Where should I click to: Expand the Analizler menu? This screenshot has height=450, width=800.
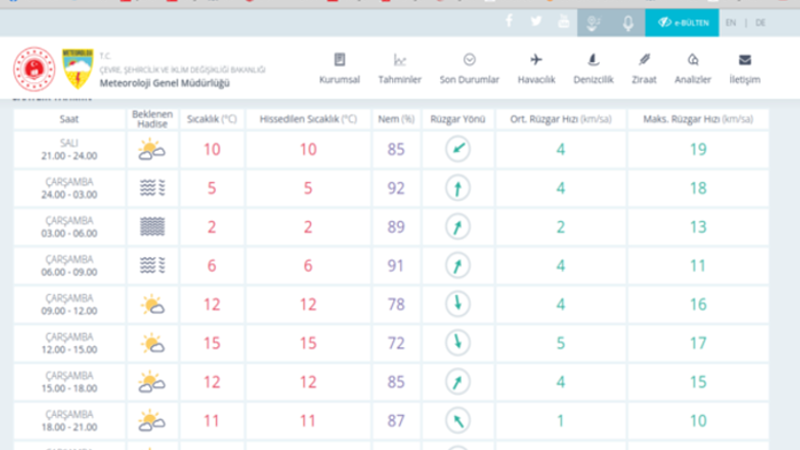point(692,69)
